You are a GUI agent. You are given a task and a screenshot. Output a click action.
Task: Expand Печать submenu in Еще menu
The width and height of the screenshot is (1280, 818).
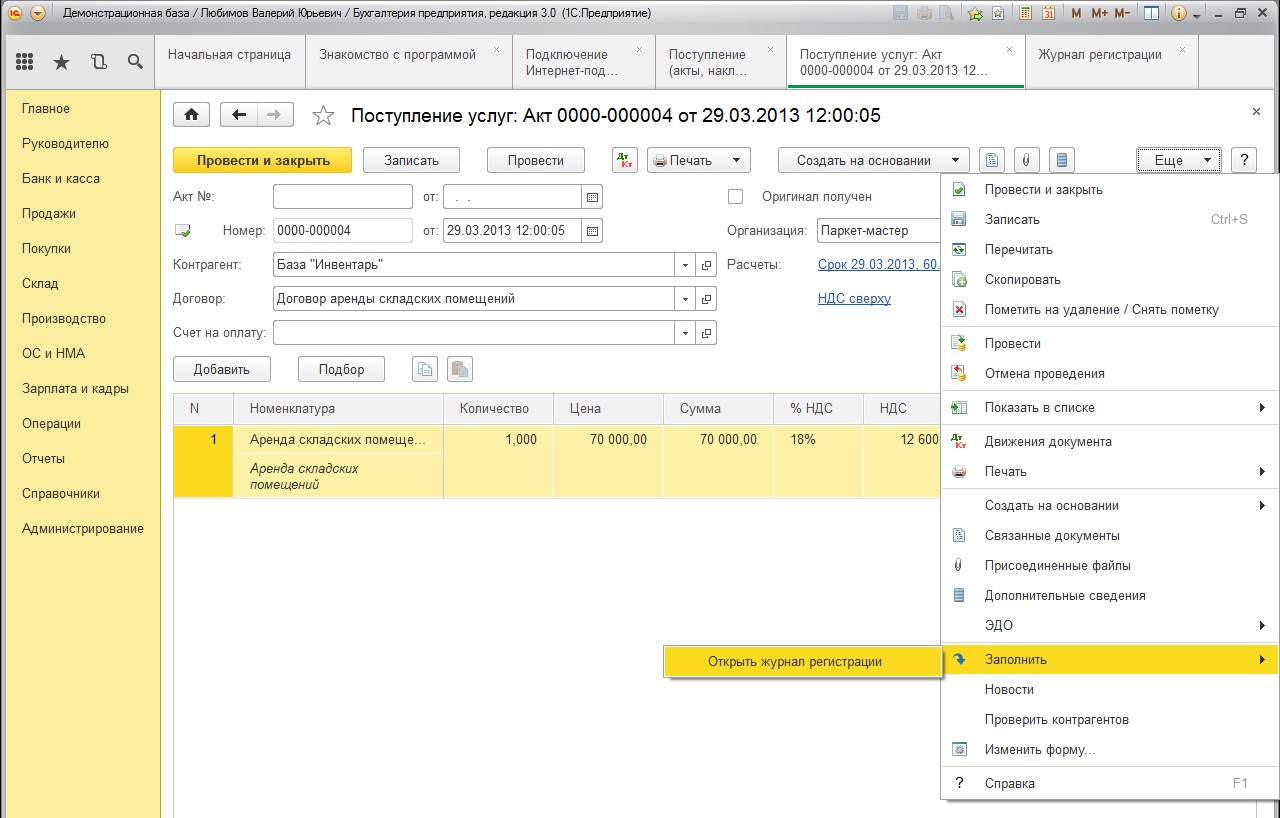click(x=1109, y=471)
